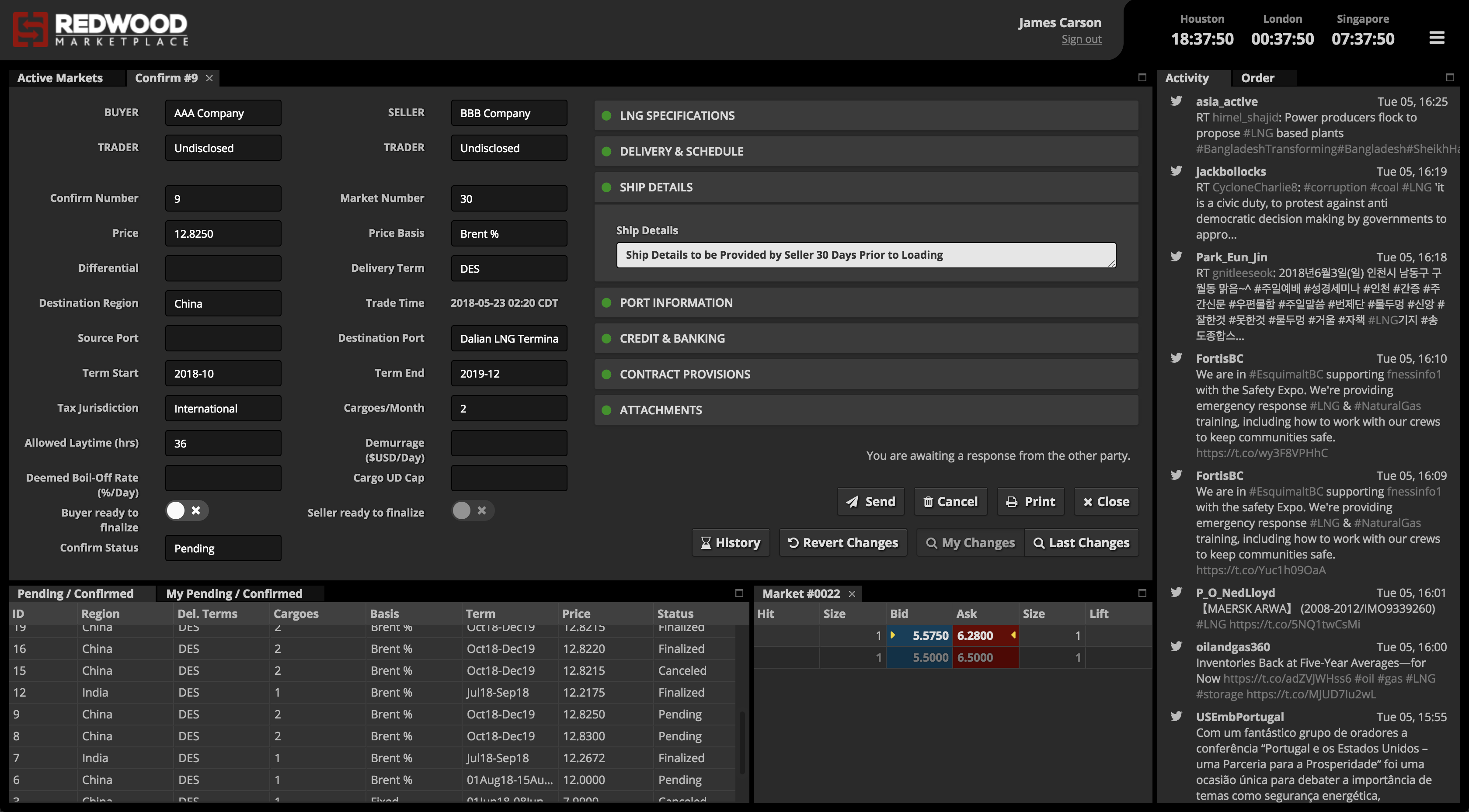Expand LNG SPECIFICATIONS section
Screen dimensions: 1469x812
(866, 116)
